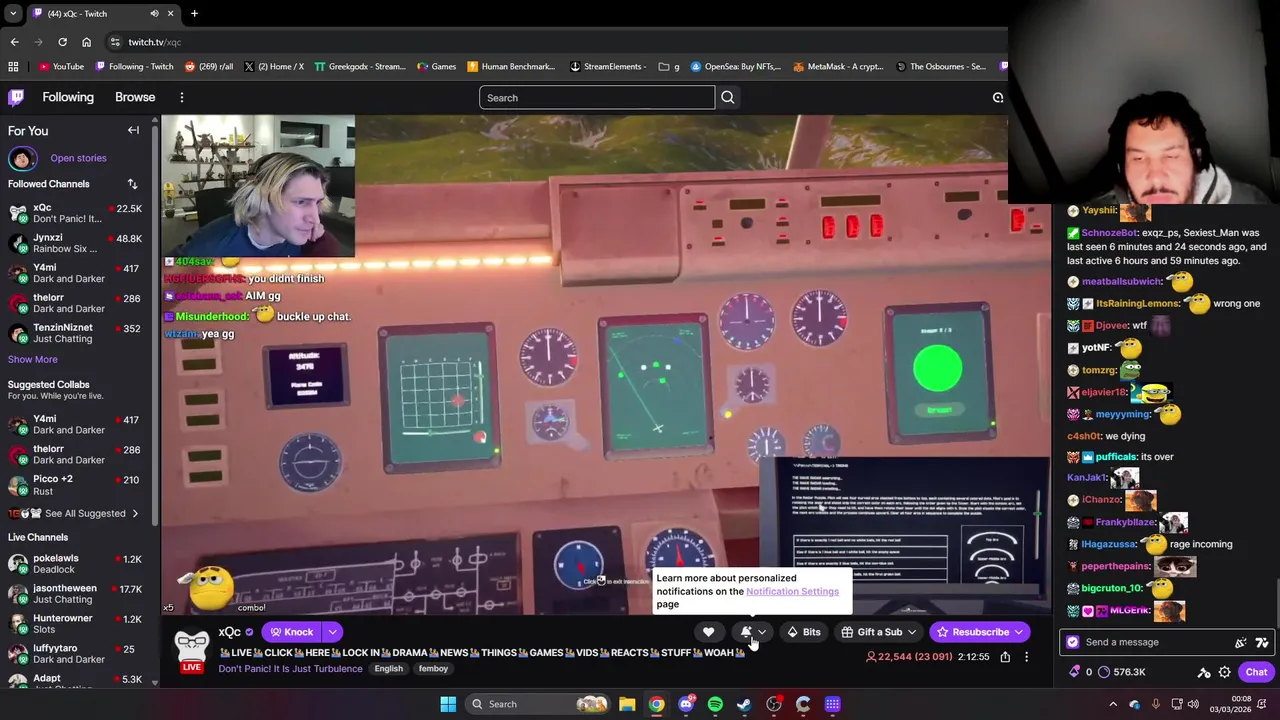Click the mod tools hammer icon
Viewport: 1280px width, 720px height.
pyautogui.click(x=1204, y=672)
